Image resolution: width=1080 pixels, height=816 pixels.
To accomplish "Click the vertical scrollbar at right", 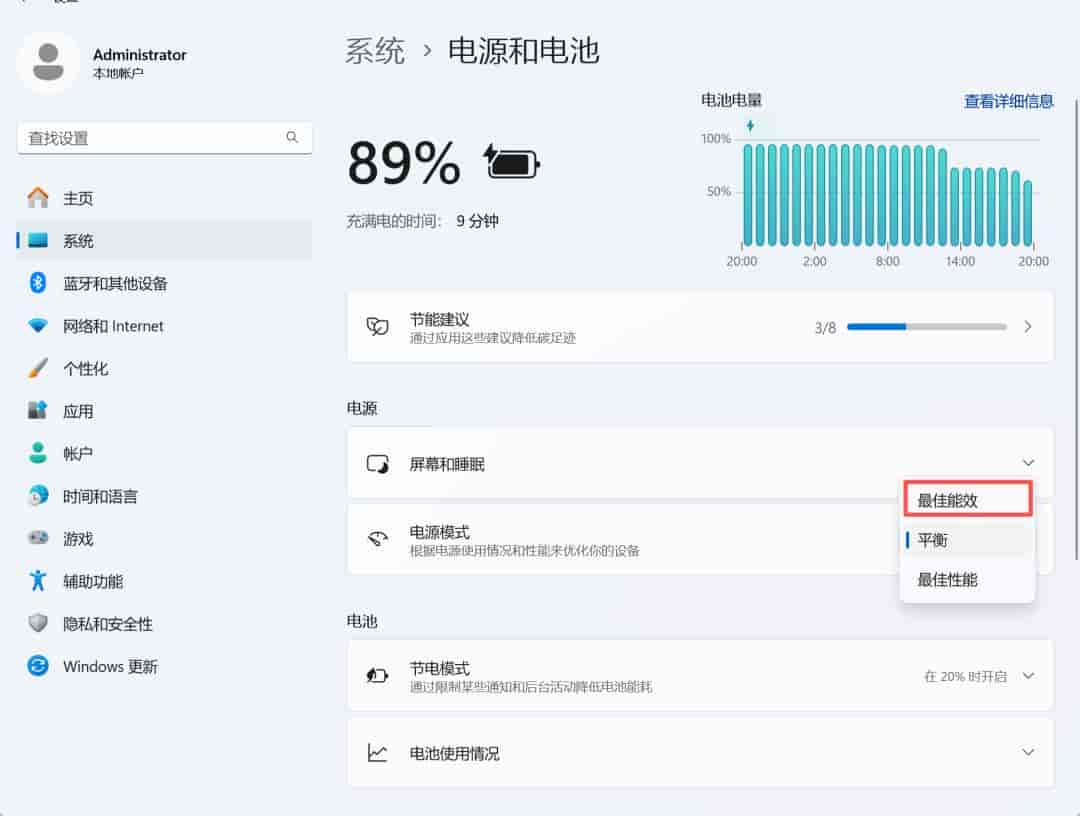I will 1076,331.
